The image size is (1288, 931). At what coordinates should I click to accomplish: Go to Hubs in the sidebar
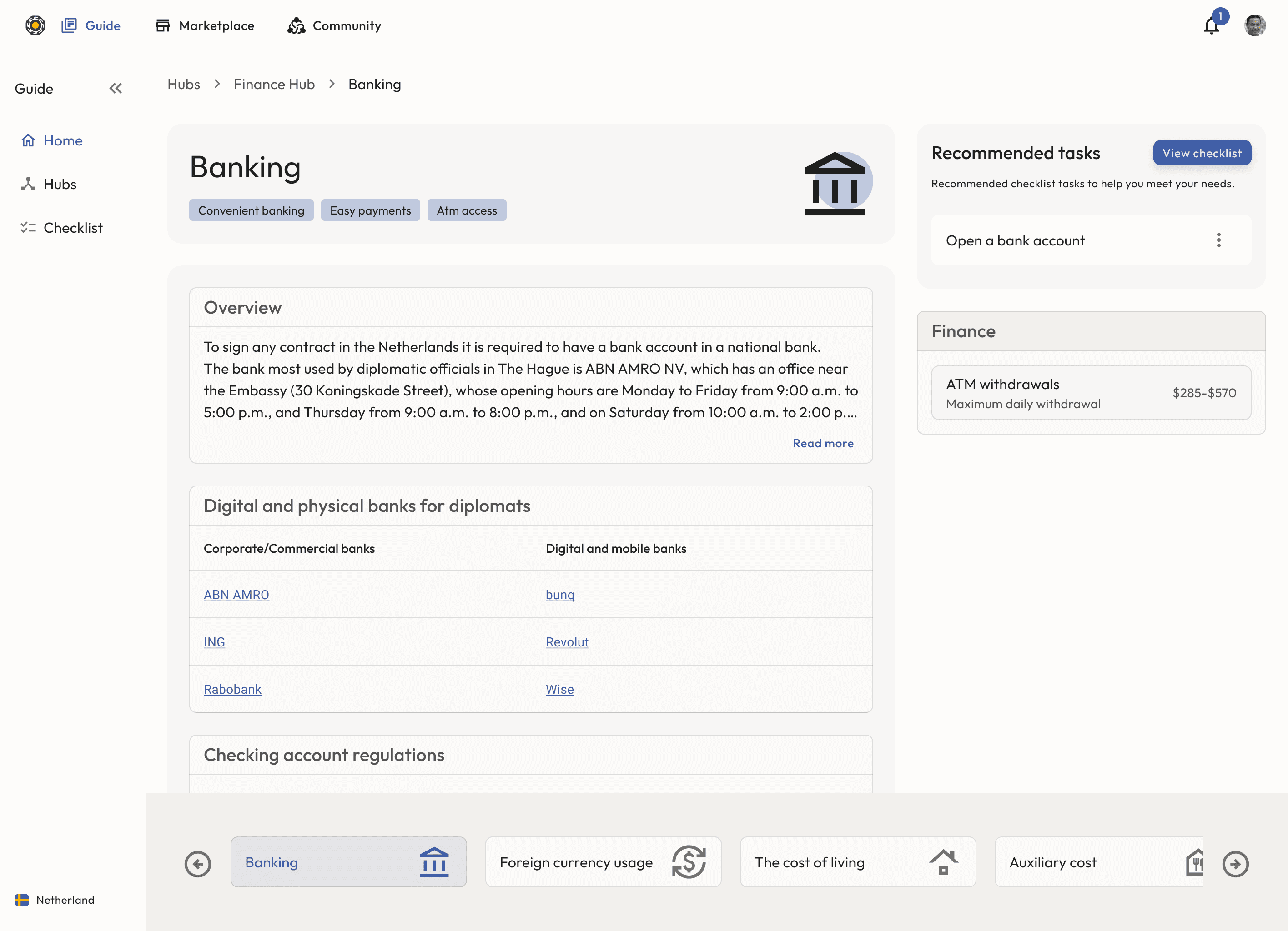point(60,185)
